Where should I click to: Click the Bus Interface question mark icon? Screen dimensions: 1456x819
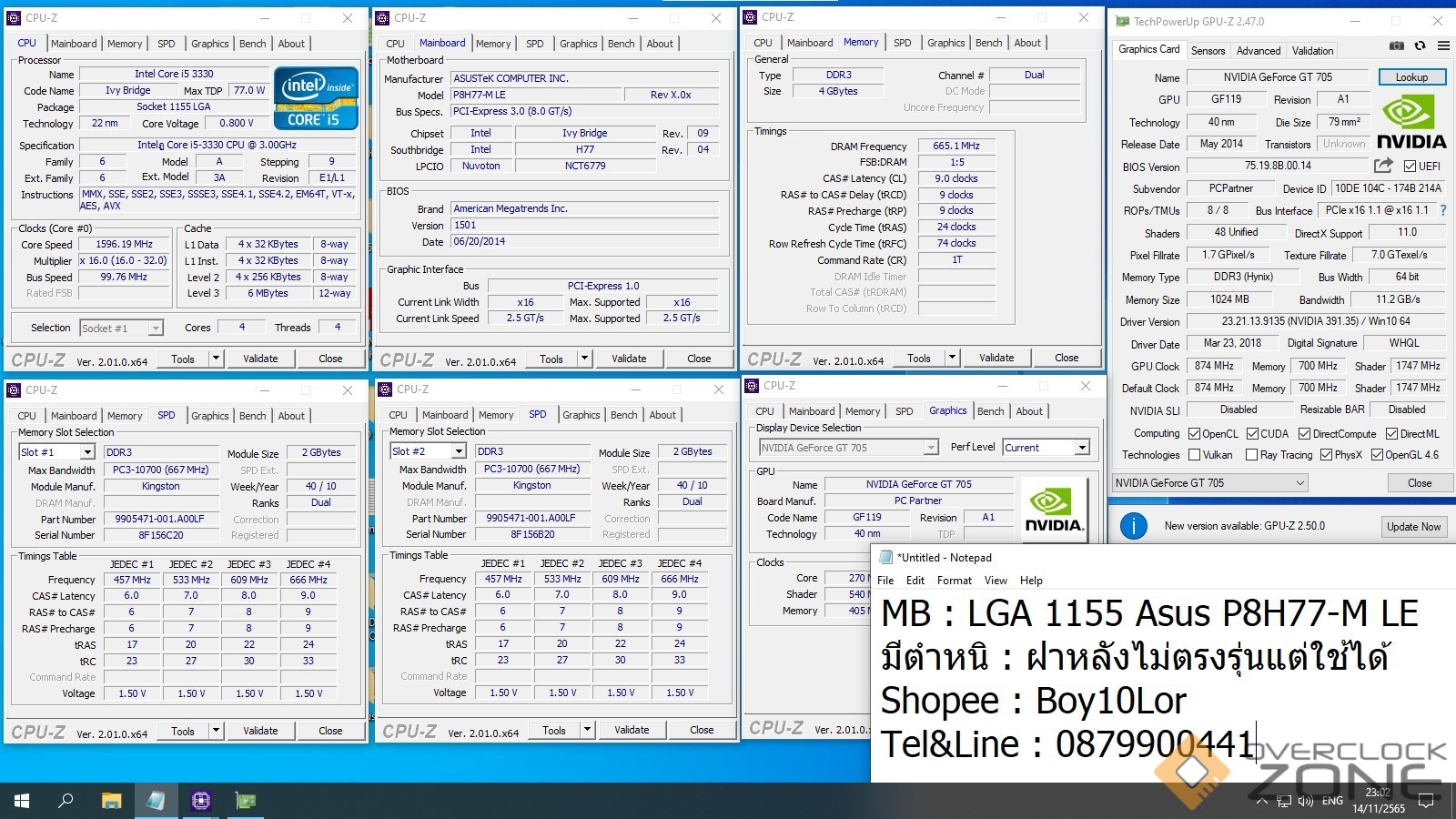pyautogui.click(x=1442, y=210)
